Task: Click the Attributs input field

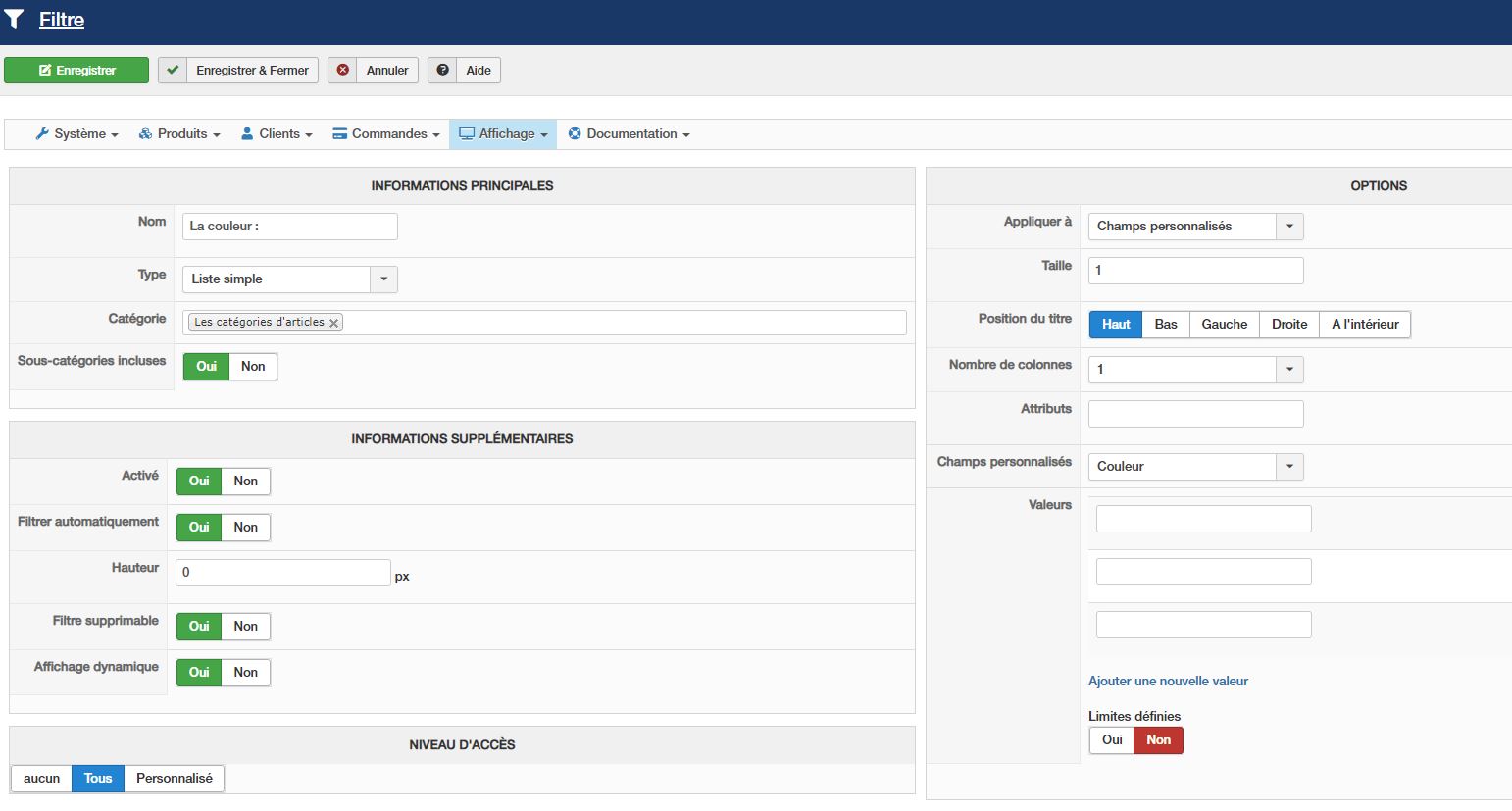Action: [x=1196, y=414]
